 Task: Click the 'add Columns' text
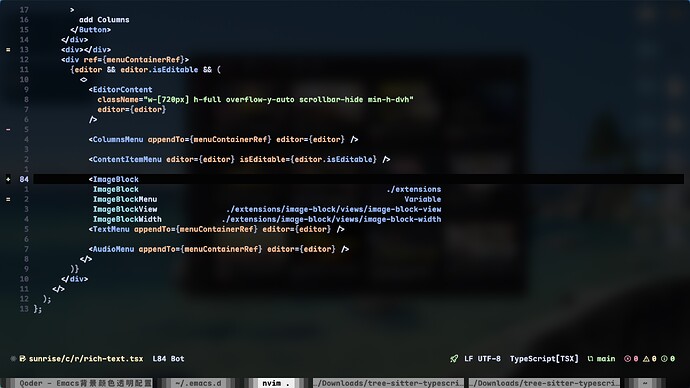(x=104, y=20)
